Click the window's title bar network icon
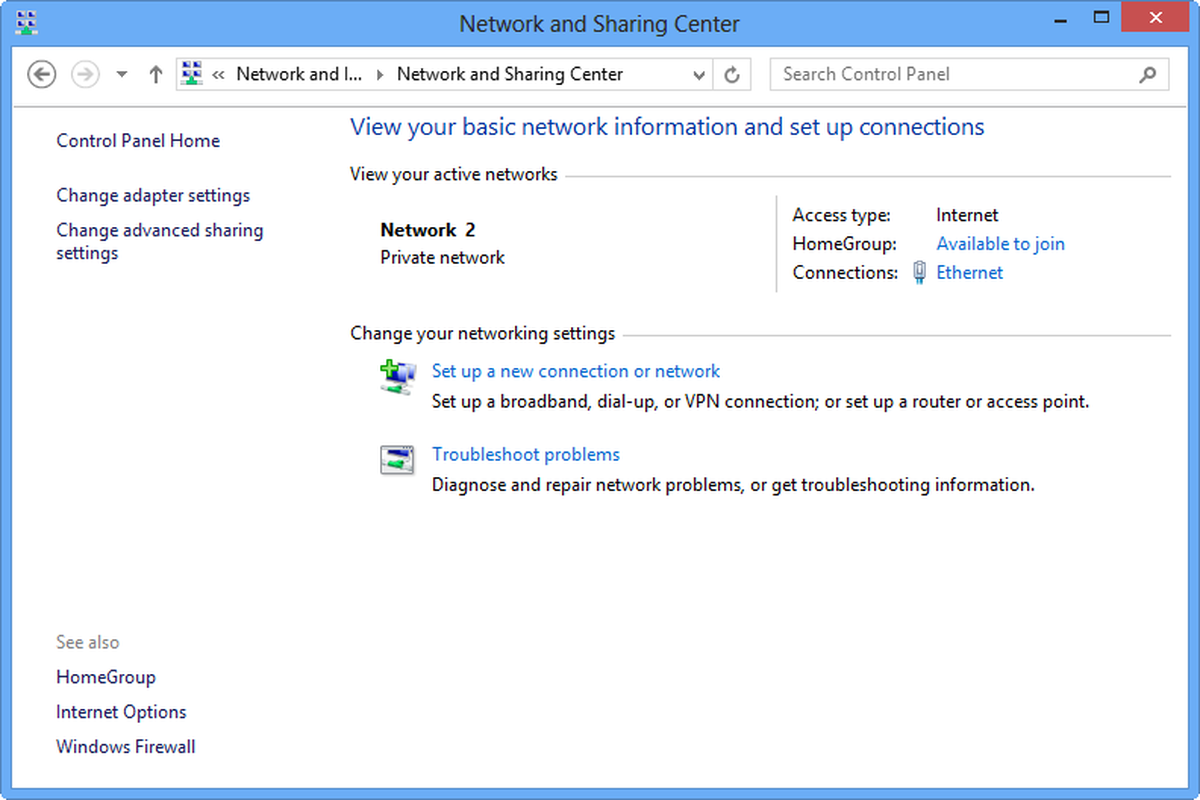Viewport: 1200px width, 800px height. tap(25, 21)
